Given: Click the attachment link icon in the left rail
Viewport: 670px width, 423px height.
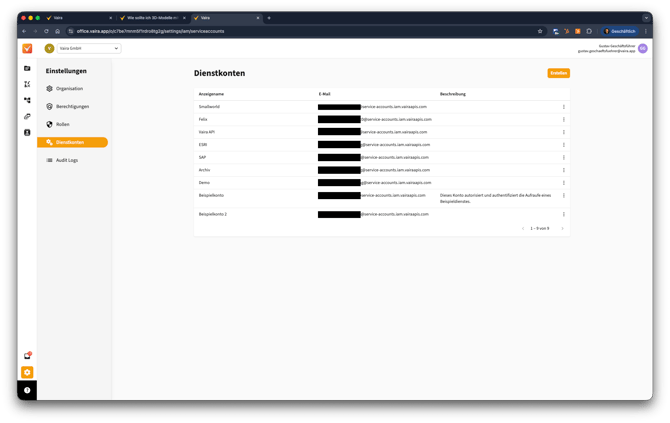Looking at the screenshot, I should [27, 116].
